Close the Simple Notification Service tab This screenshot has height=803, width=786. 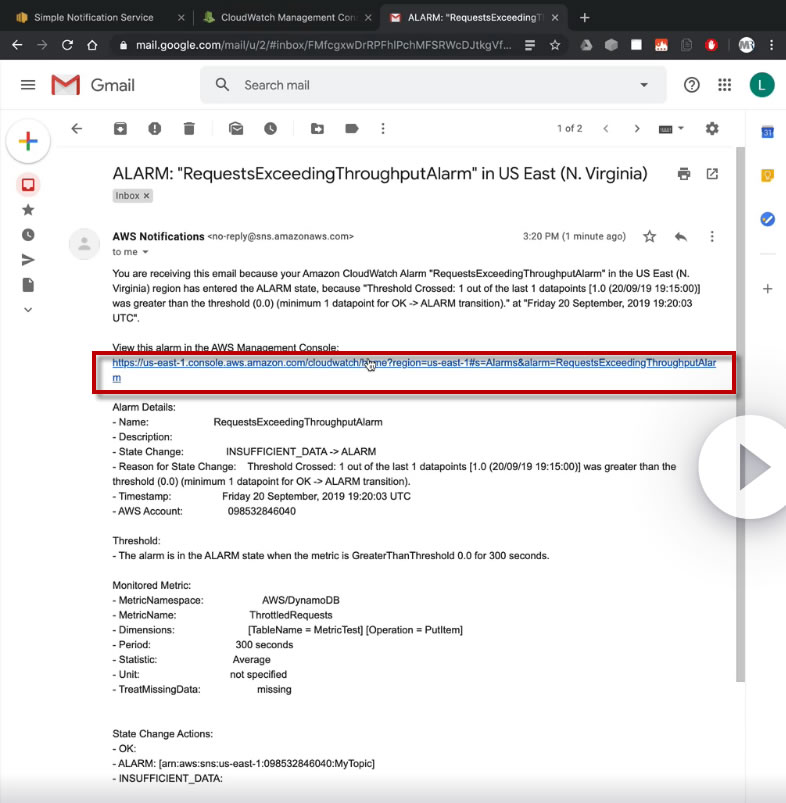coord(181,17)
